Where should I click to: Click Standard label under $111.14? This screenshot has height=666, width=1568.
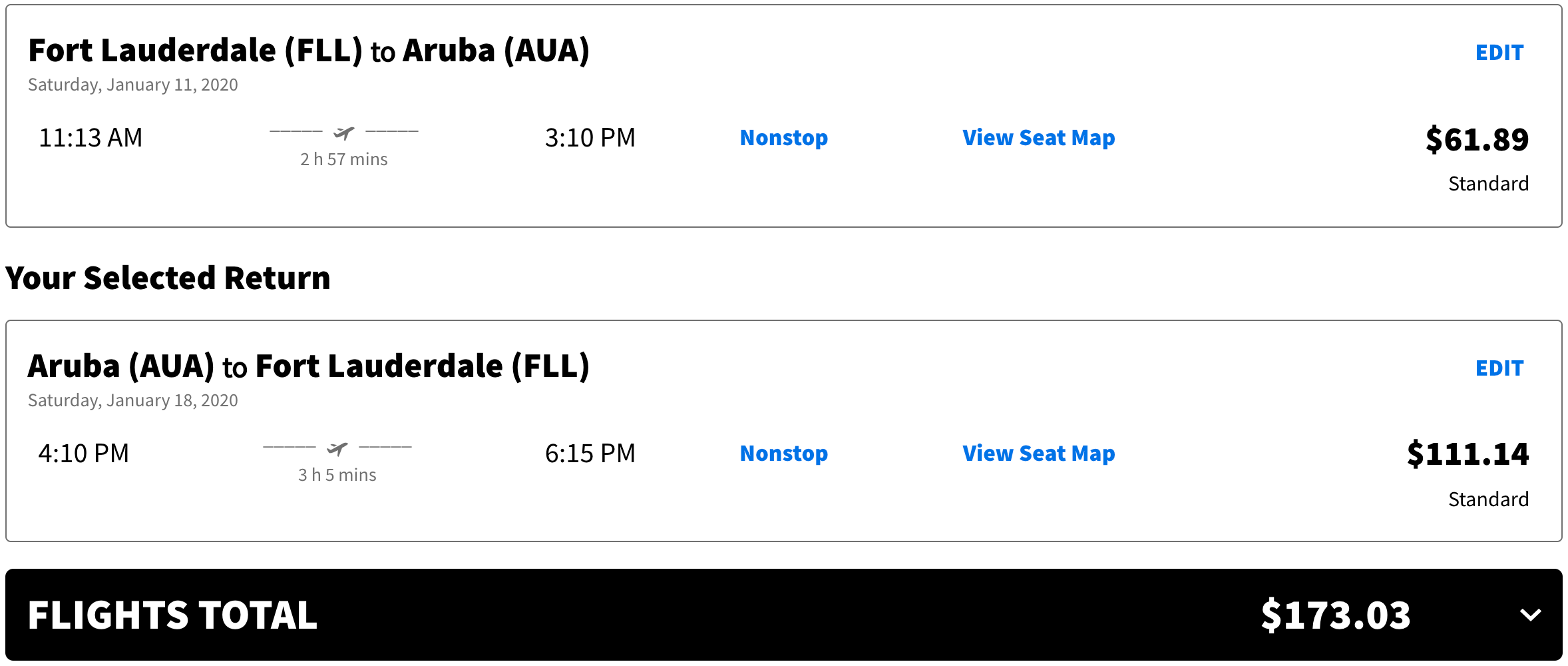[x=1488, y=499]
